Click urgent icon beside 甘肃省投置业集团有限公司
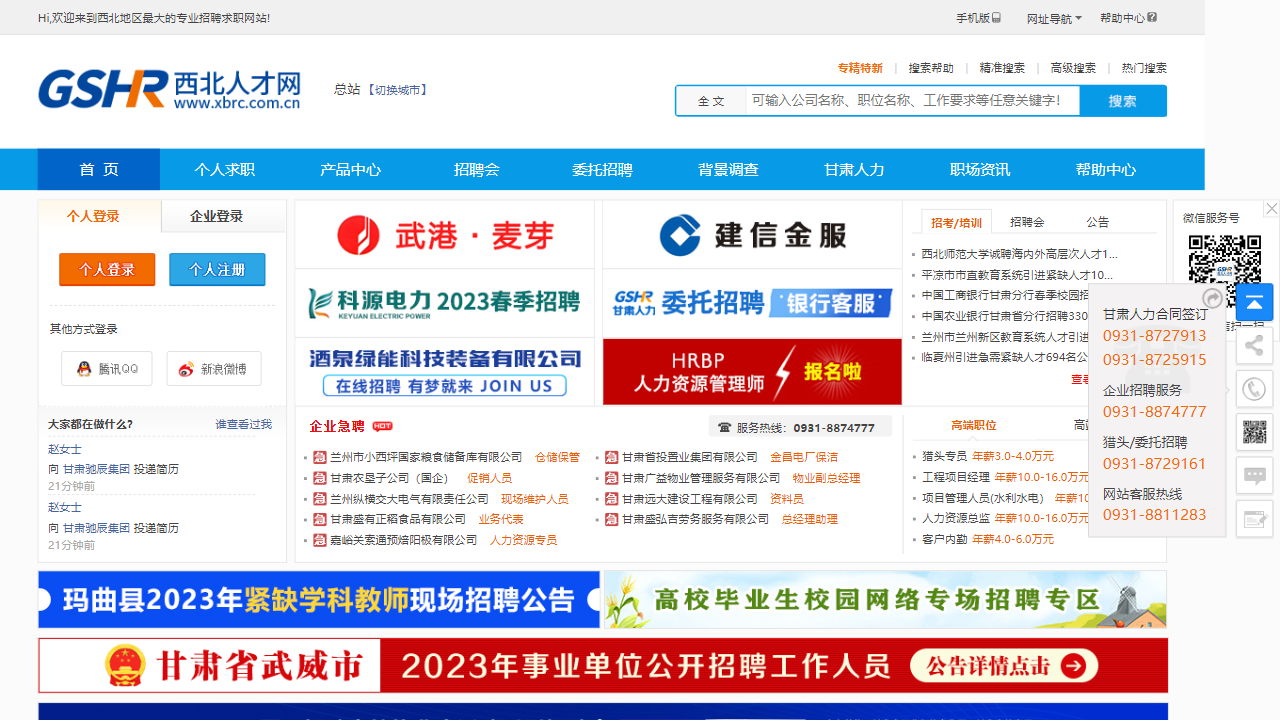Viewport: 1280px width, 720px height. 612,457
